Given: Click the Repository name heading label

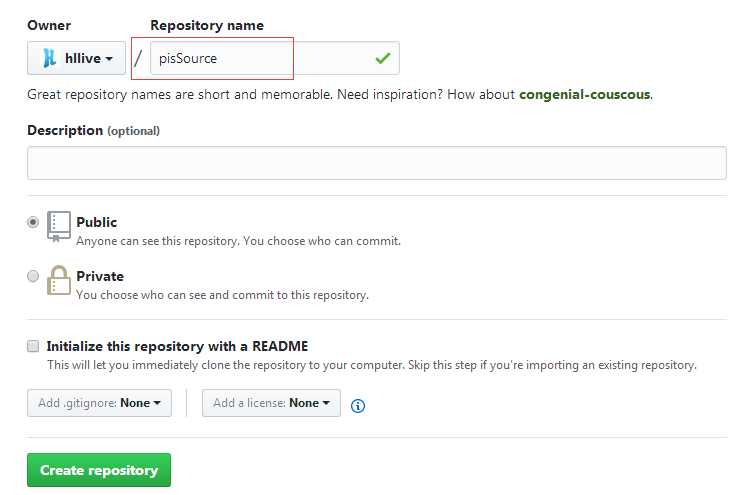Looking at the screenshot, I should [x=207, y=25].
